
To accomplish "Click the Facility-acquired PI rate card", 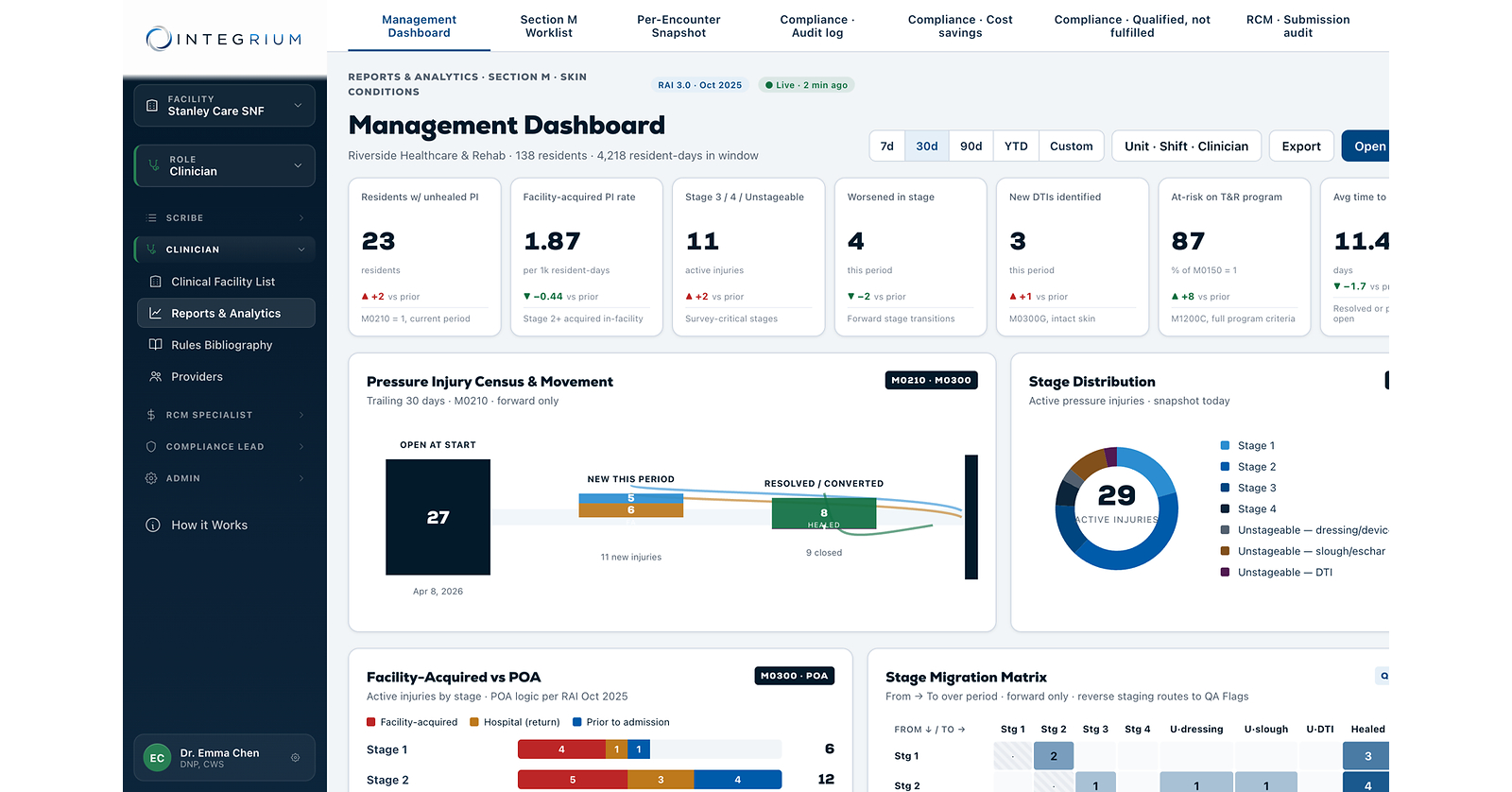I will click(587, 257).
